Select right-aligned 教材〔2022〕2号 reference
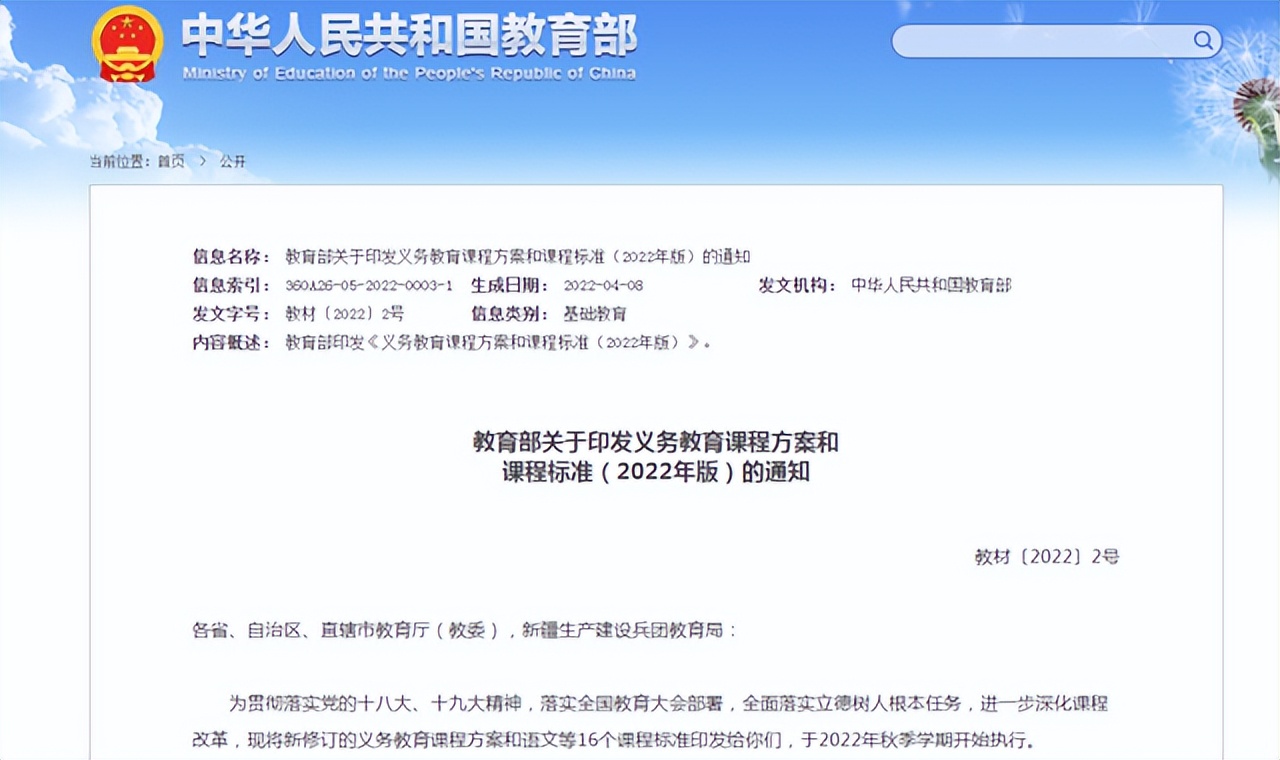This screenshot has height=760, width=1280. point(1047,557)
